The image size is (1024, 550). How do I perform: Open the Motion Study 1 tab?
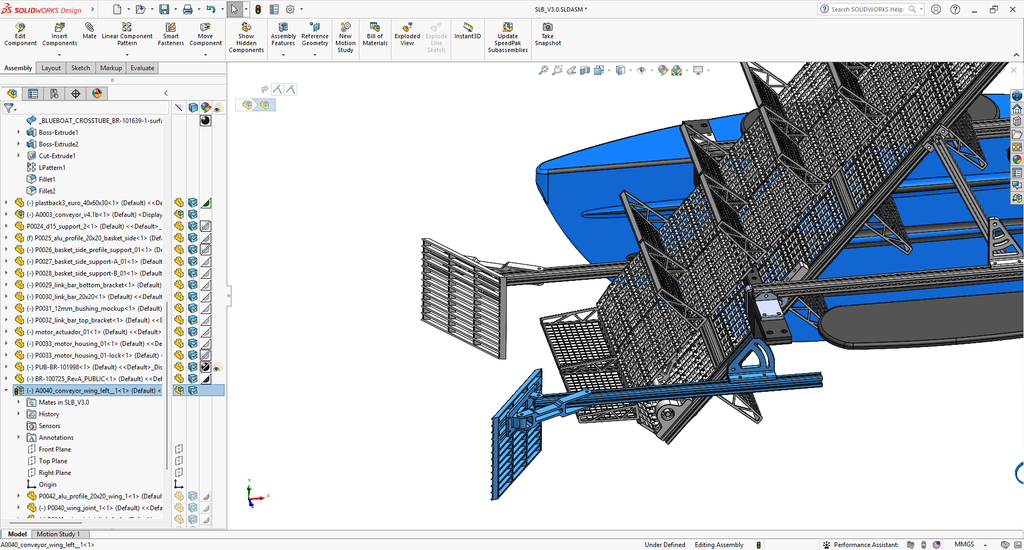(x=58, y=534)
